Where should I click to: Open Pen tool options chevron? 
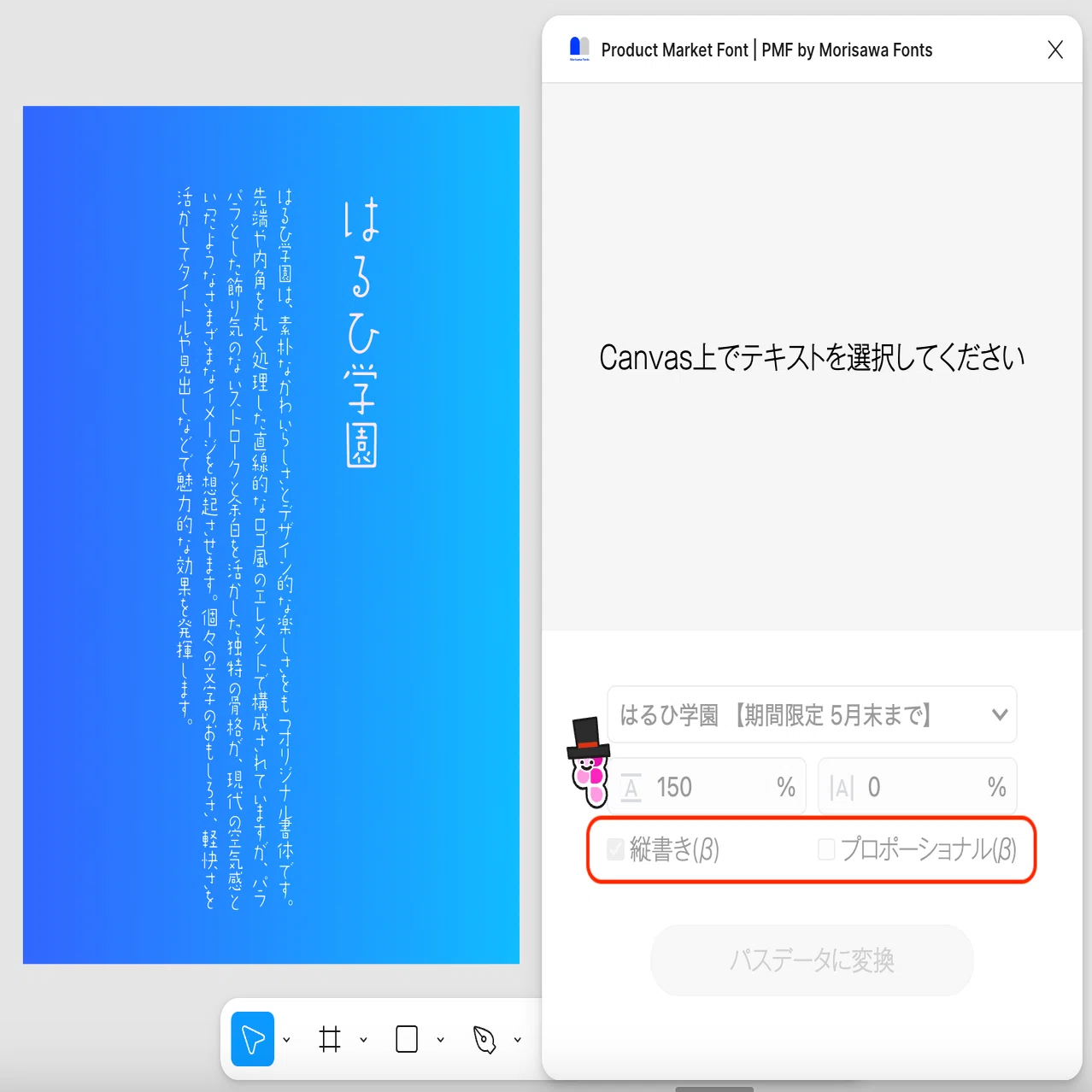[x=517, y=1040]
